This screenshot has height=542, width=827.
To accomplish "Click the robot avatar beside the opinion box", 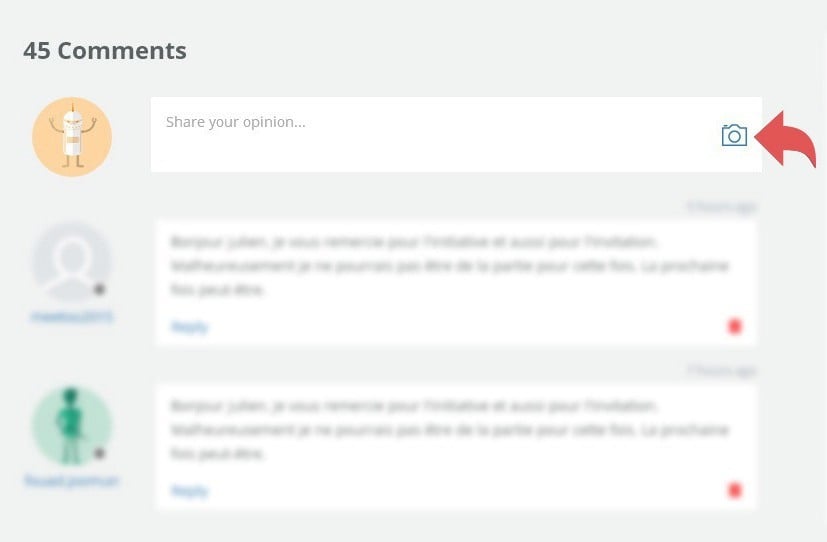I will (x=72, y=137).
